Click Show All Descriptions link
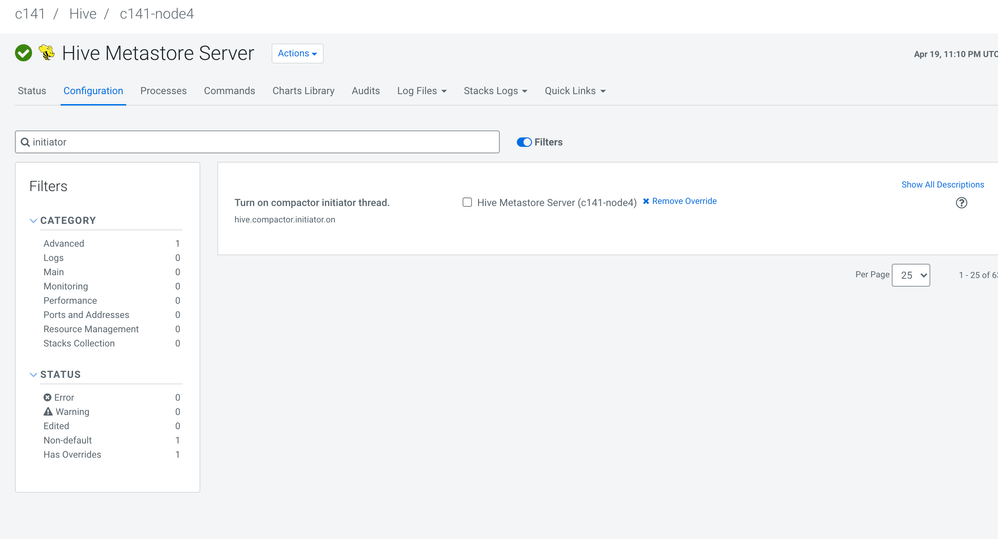The width and height of the screenshot is (998, 539). pyautogui.click(x=943, y=185)
